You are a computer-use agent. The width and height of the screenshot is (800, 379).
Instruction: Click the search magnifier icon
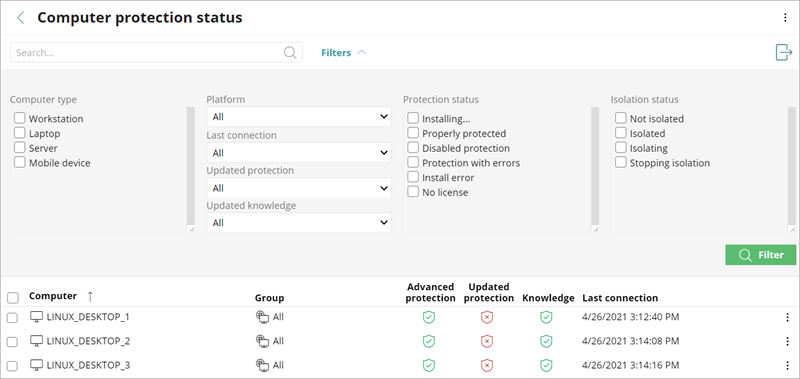point(290,53)
